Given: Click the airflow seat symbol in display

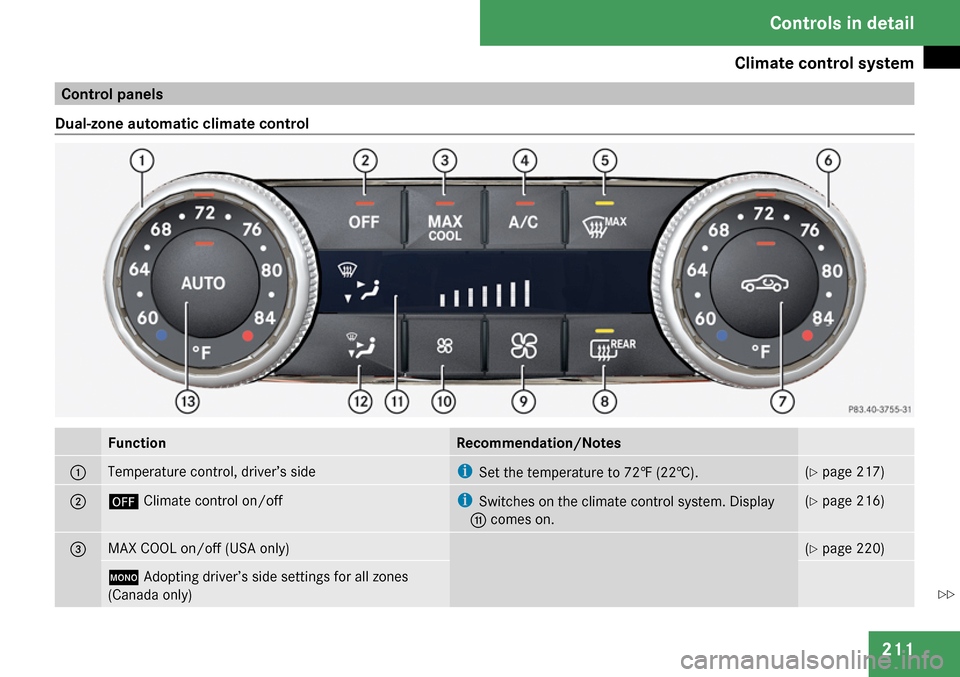Looking at the screenshot, I should [x=362, y=290].
